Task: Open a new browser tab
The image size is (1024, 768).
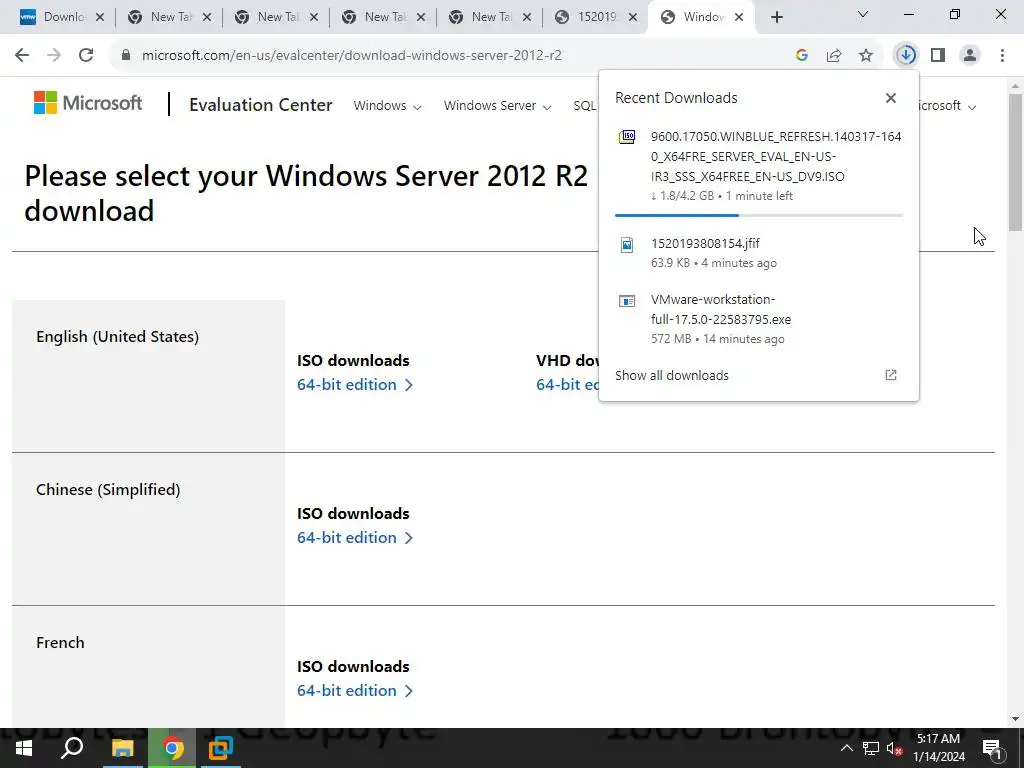Action: click(x=776, y=18)
